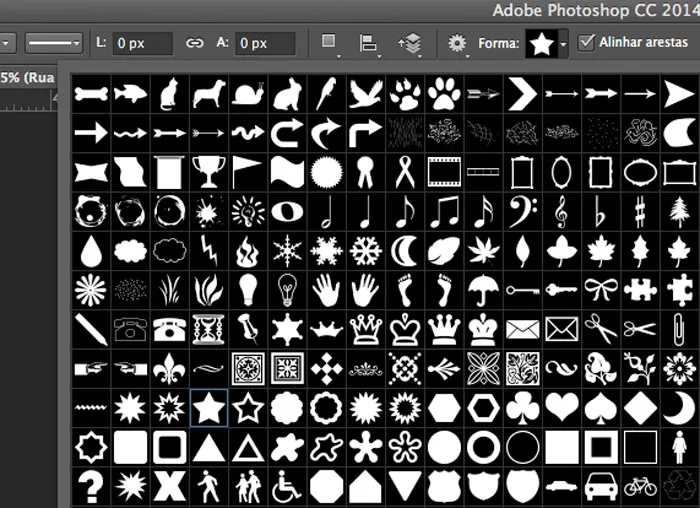Select the solid five-point star shape
Viewport: 700px width, 508px height.
pos(208,408)
